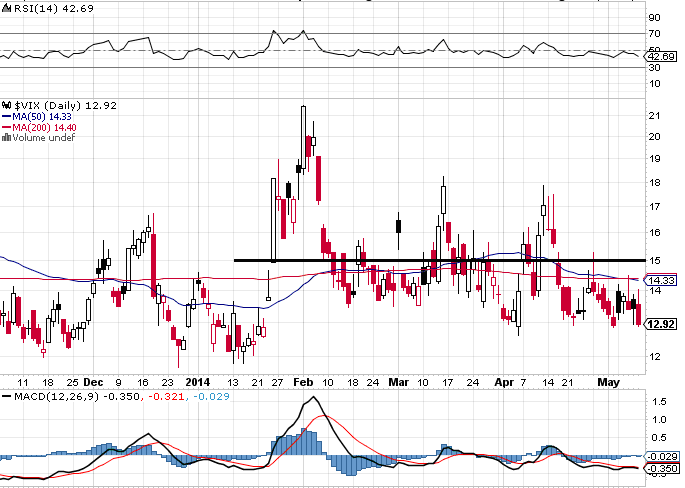This screenshot has width=685, height=488.
Task: Click the 90 label on RSI axis
Action: [654, 17]
